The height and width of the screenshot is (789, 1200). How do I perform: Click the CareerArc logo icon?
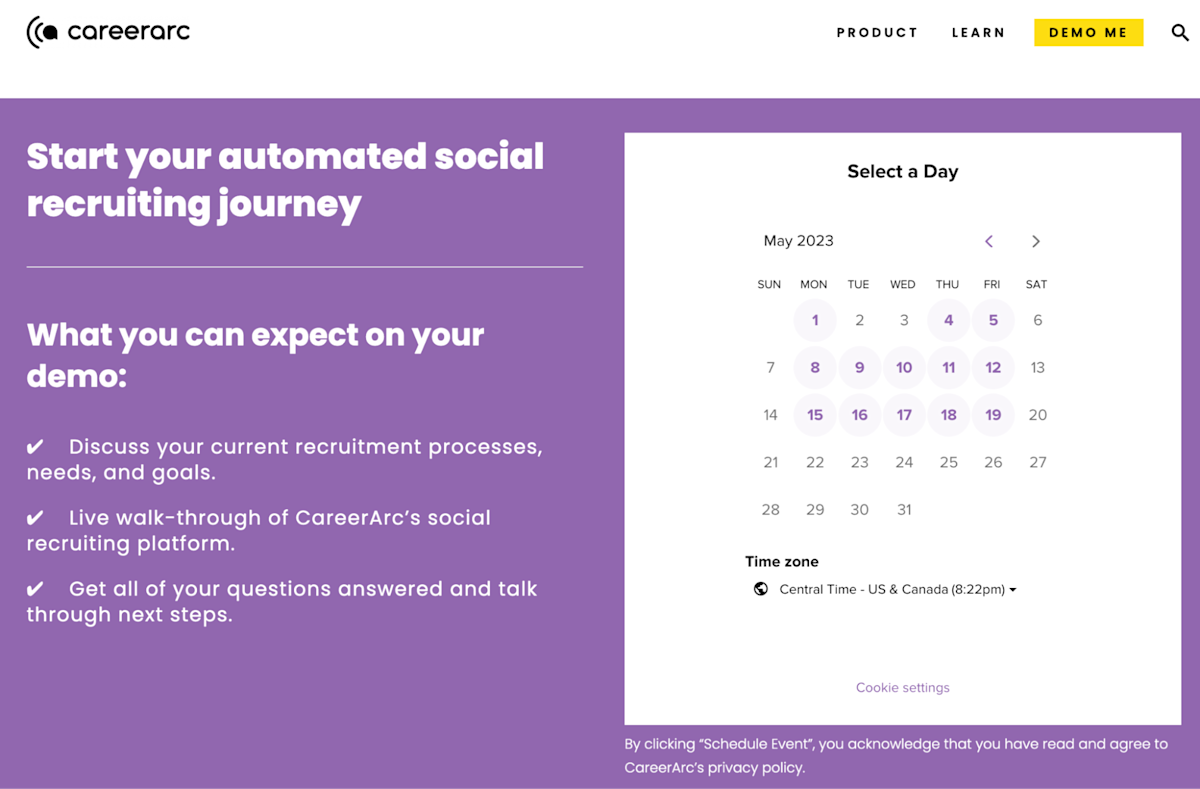[40, 31]
